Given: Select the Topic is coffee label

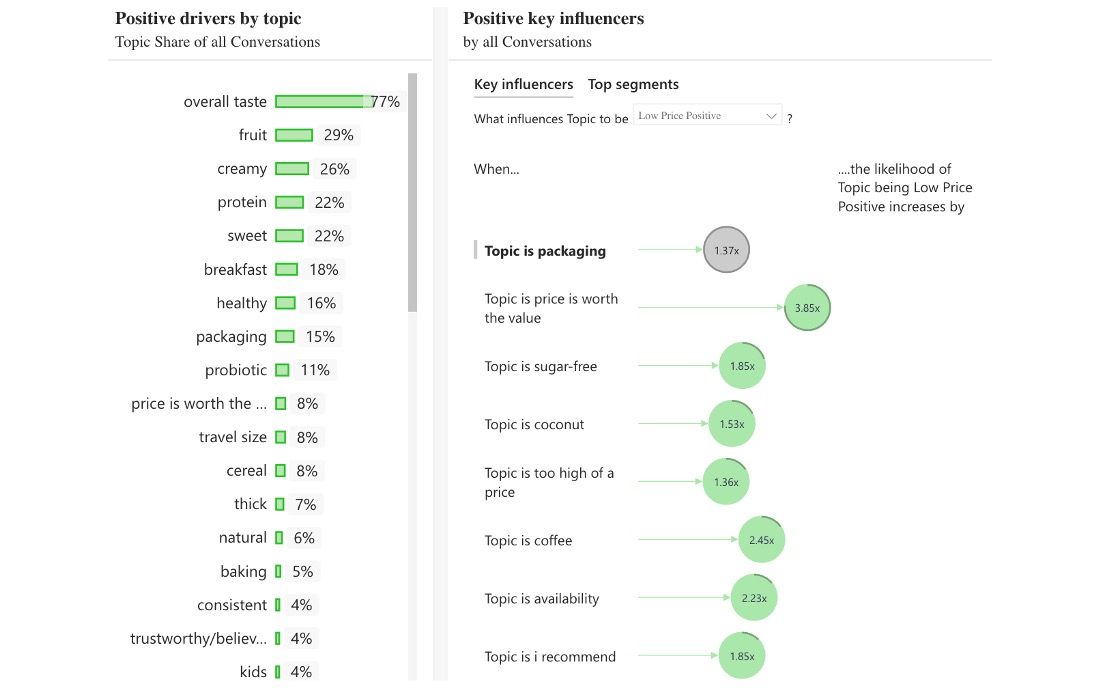Looking at the screenshot, I should point(528,541).
